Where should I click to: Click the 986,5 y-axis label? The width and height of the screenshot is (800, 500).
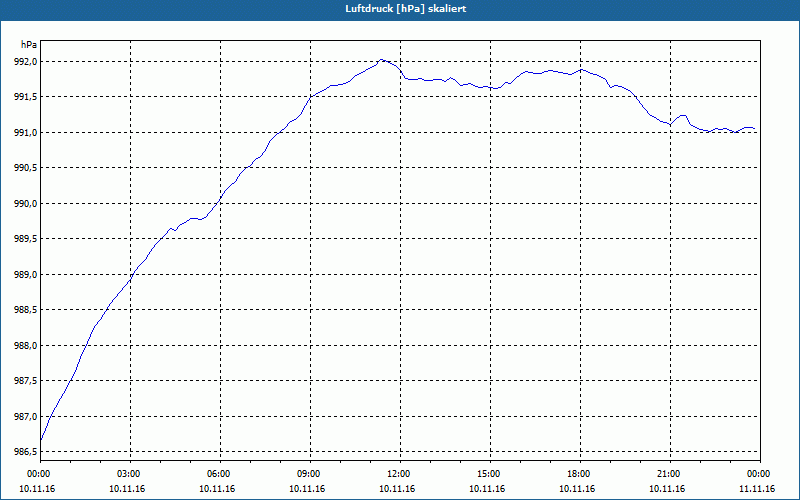26,452
